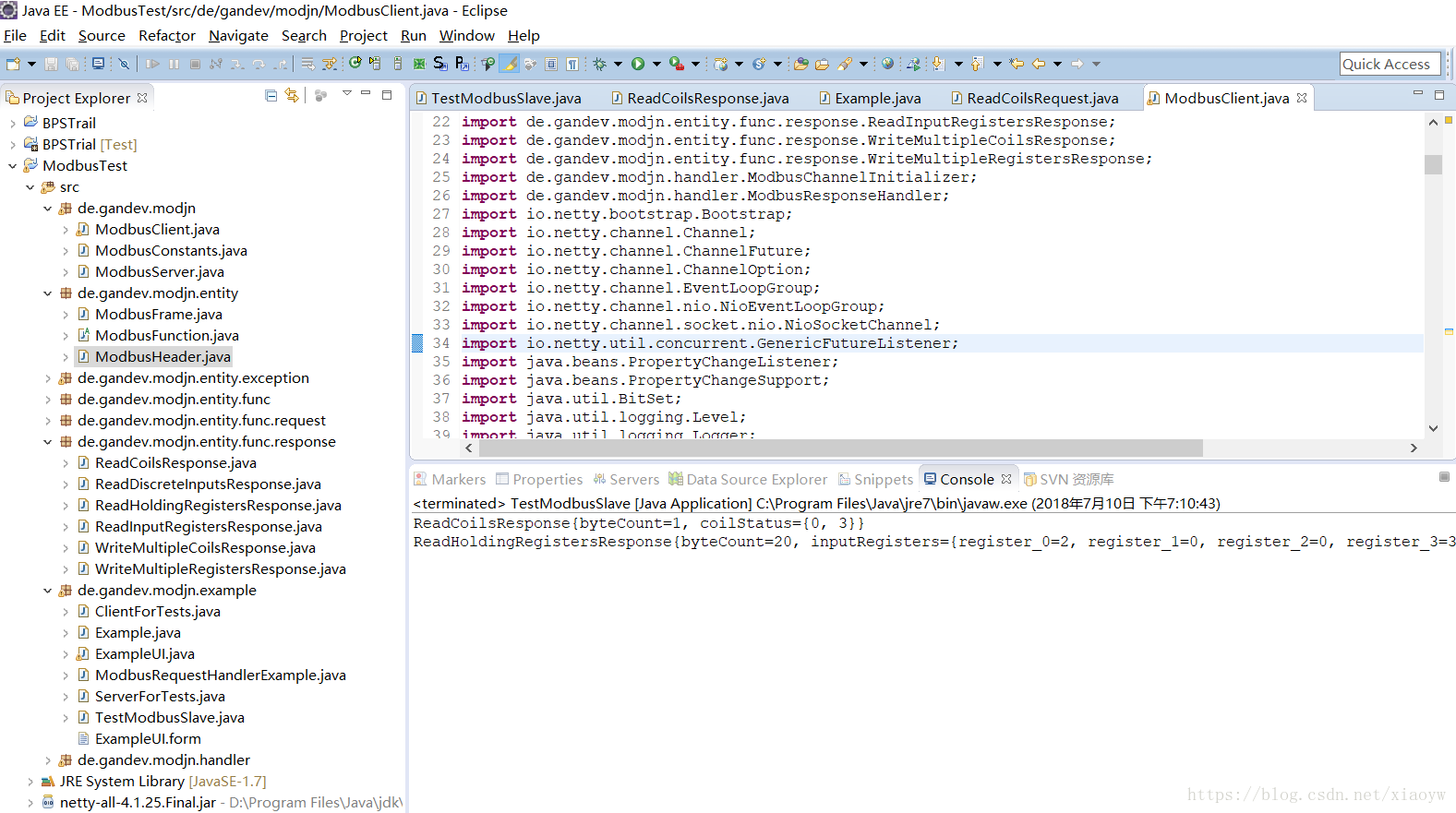Open the Data Source Explorer tab
Screen dimensions: 1456x813
(x=748, y=479)
